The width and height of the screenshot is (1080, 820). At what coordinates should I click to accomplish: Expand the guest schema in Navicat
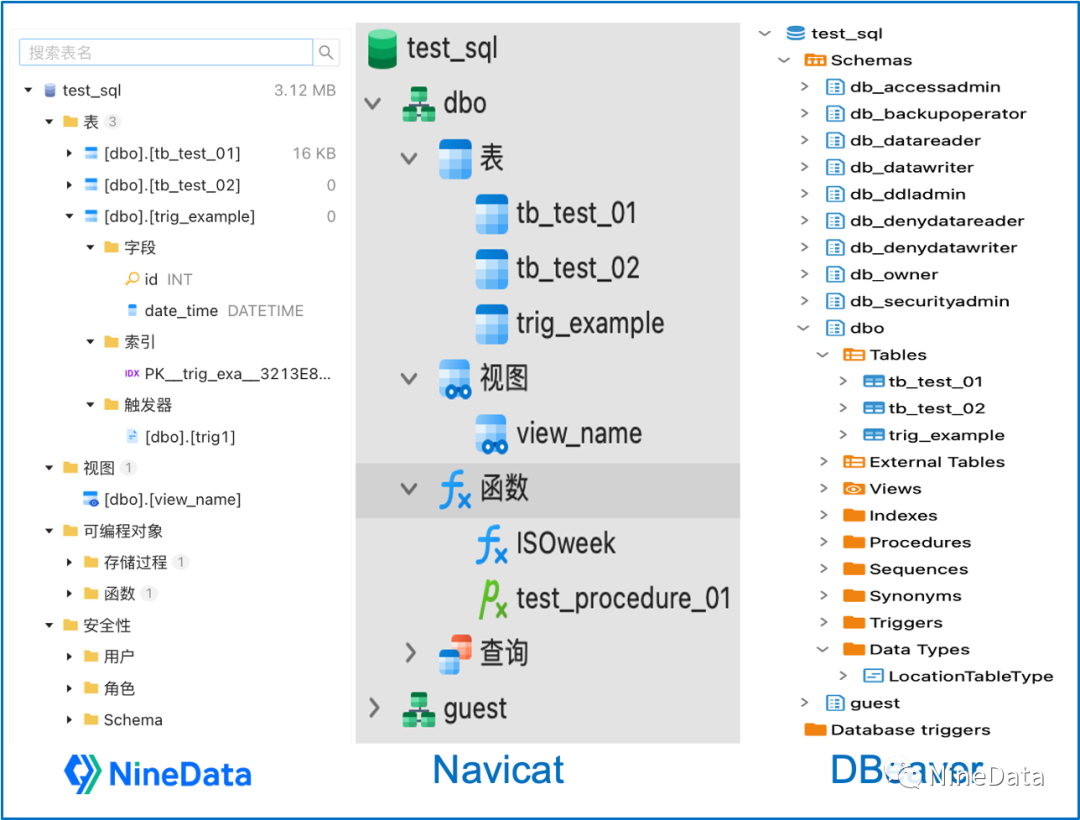coord(374,708)
